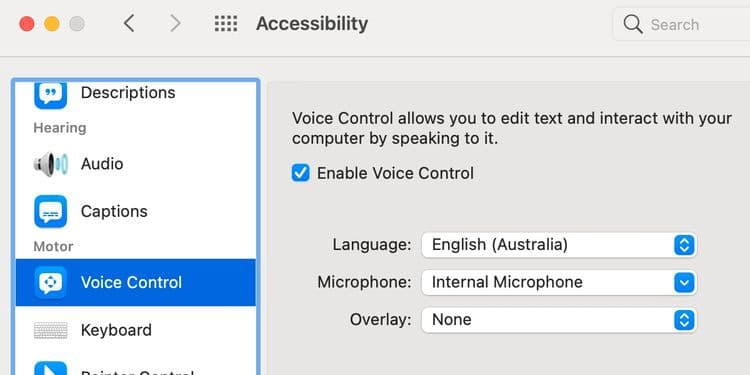Screen dimensions: 750x375
Task: Click the forward navigation chevron
Action: click(176, 23)
